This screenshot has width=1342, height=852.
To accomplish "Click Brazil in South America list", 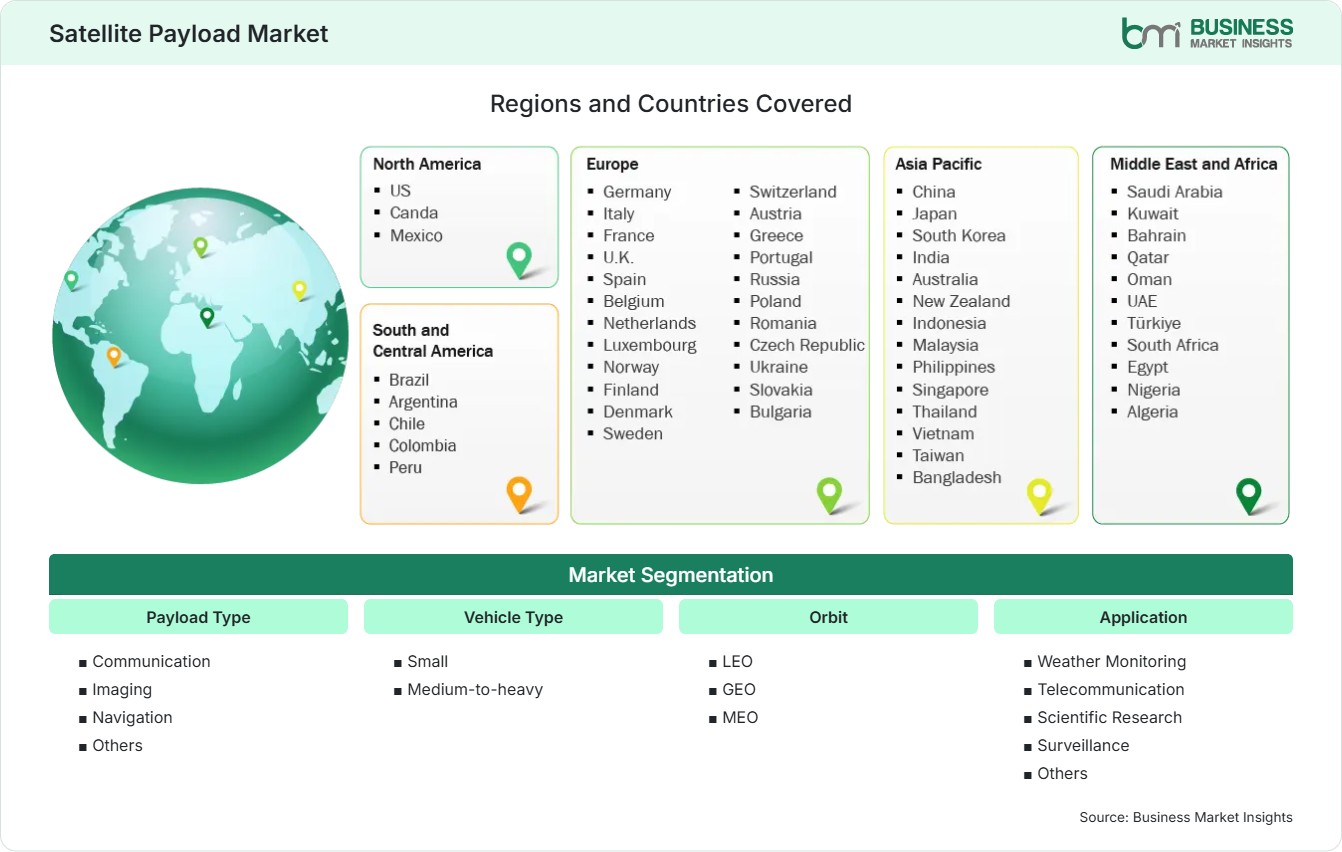I will point(409,380).
